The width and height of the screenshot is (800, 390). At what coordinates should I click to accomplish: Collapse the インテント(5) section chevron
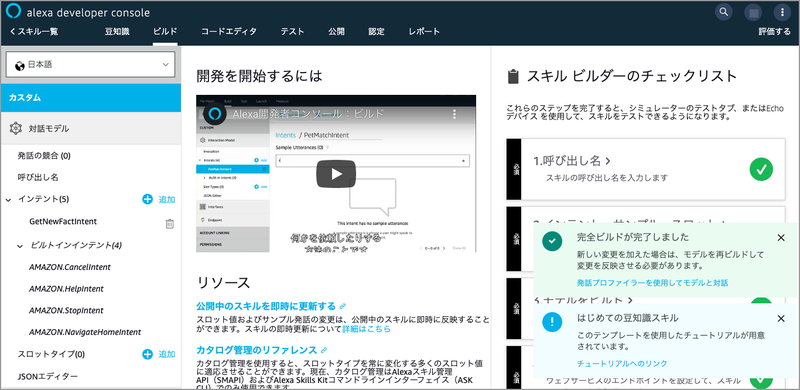[x=8, y=200]
